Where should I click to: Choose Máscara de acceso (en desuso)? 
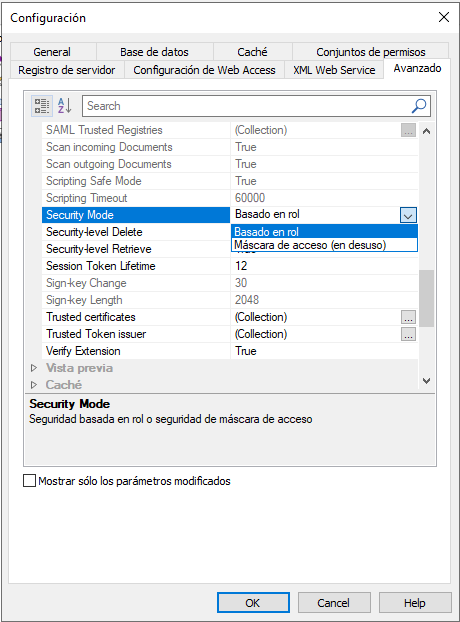pyautogui.click(x=324, y=245)
